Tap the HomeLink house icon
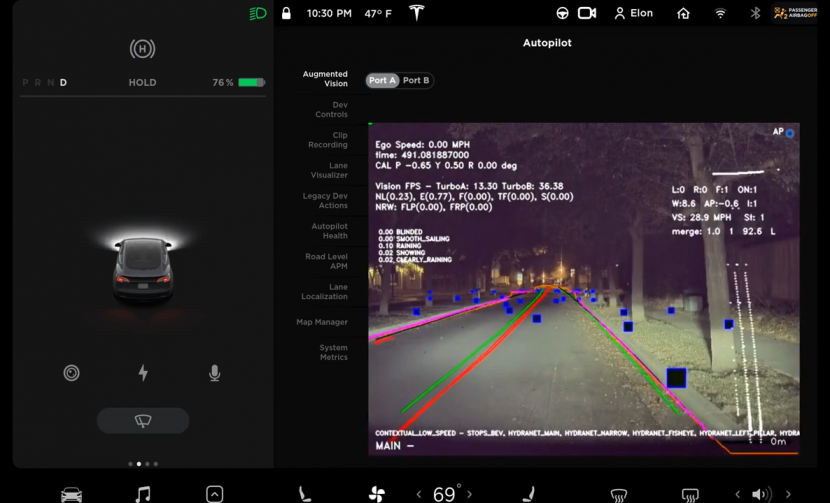 click(x=683, y=13)
